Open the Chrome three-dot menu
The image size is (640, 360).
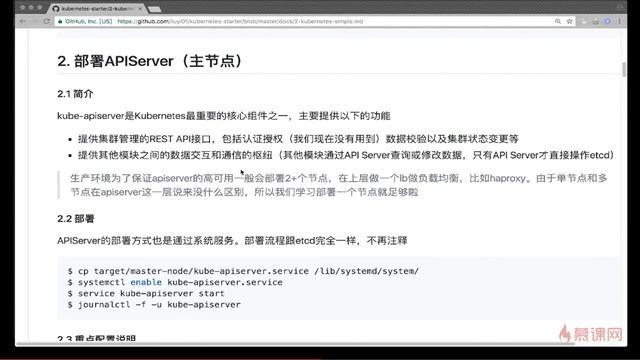[x=620, y=21]
